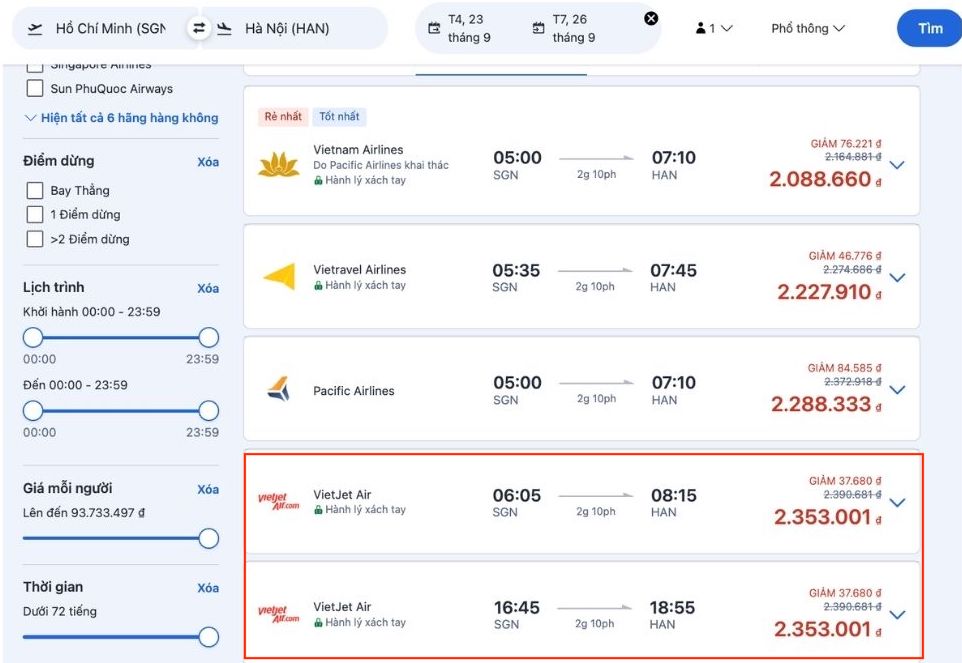The image size is (962, 663).
Task: Tick the 1 Điểm dừng checkbox
Action: point(35,214)
